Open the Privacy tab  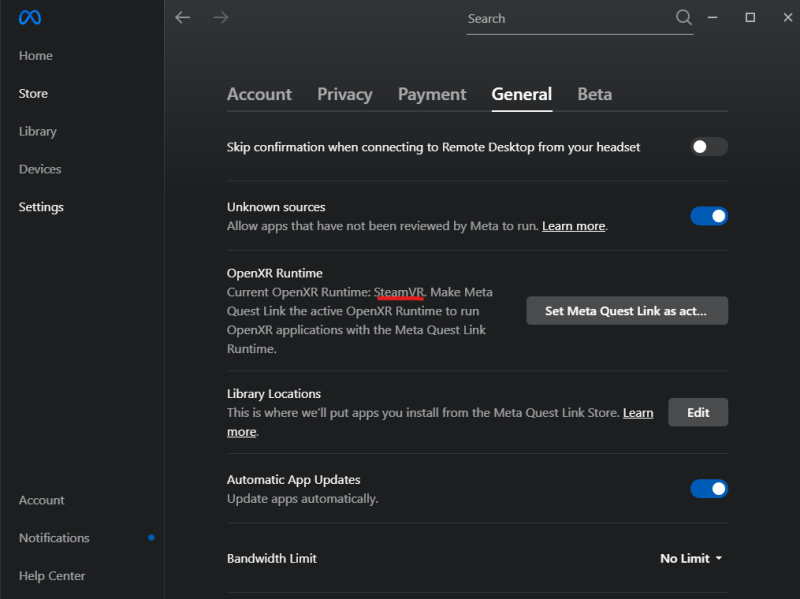(344, 94)
